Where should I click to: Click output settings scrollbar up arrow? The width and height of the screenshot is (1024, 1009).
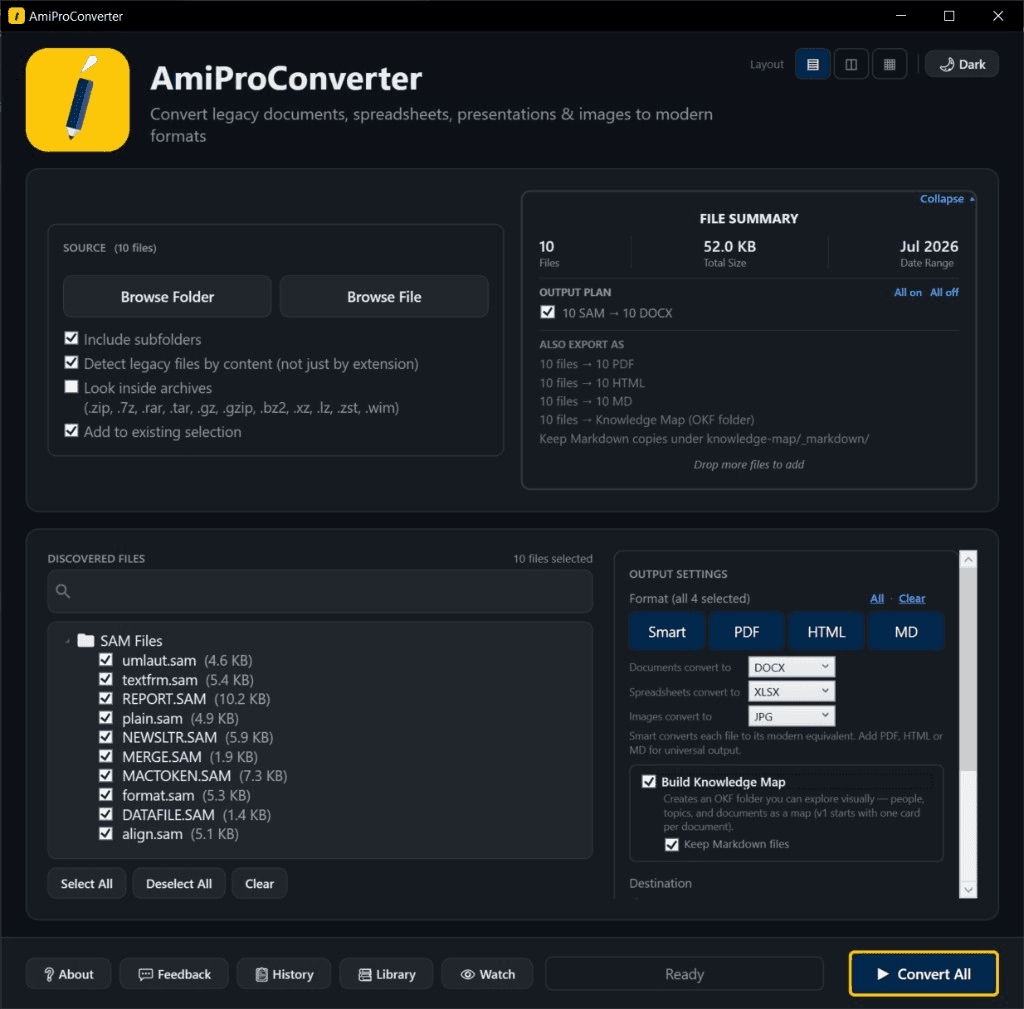(x=968, y=560)
